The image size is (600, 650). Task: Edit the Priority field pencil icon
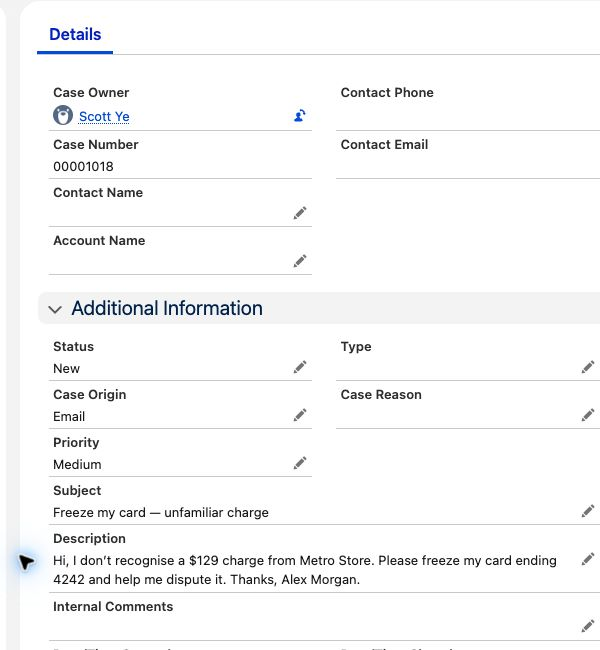click(x=300, y=463)
